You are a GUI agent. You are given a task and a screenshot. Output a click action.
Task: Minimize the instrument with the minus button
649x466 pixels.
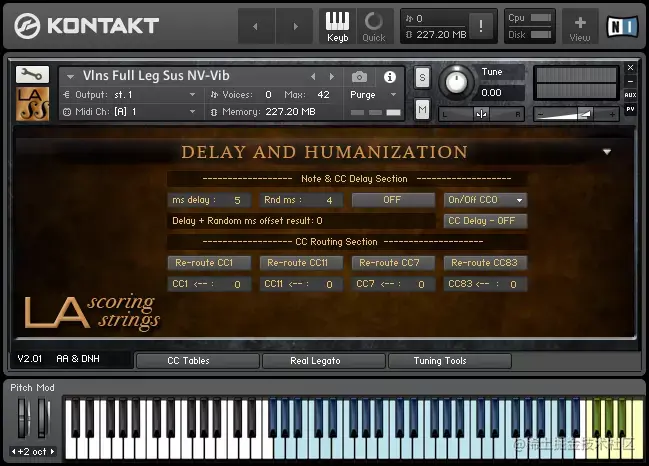tap(630, 81)
